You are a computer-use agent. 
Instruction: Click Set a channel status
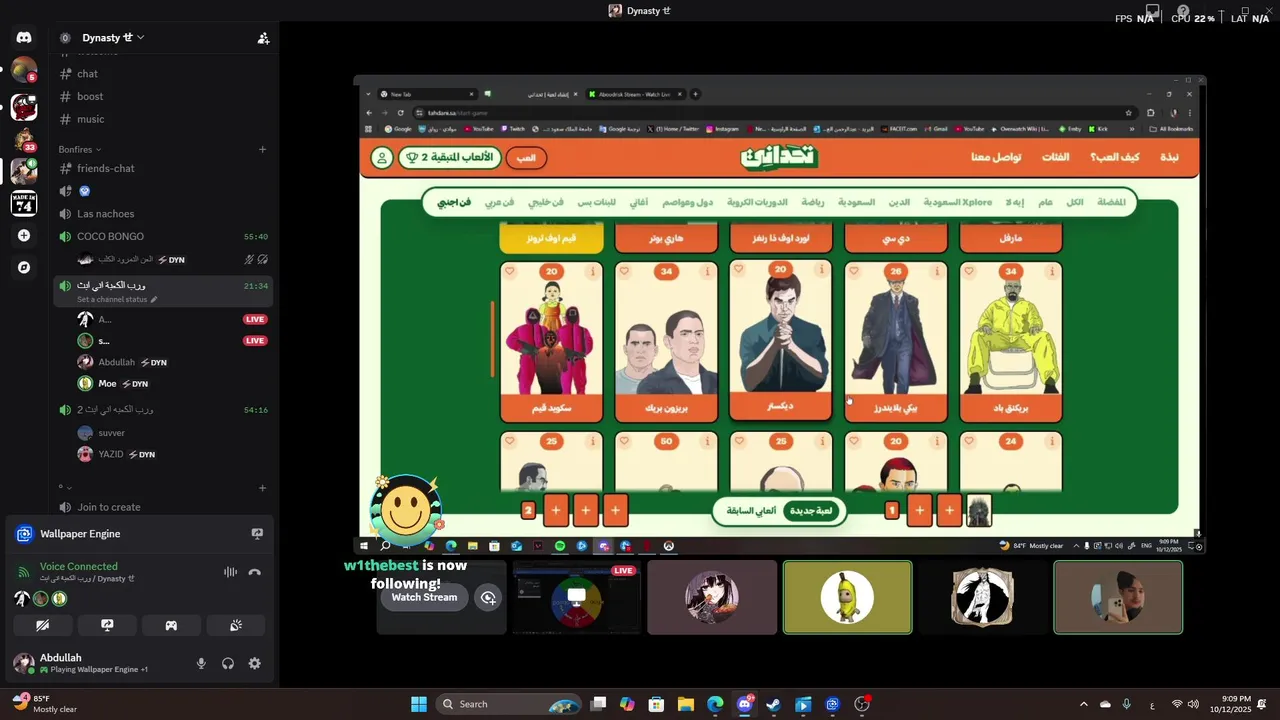[x=117, y=300]
